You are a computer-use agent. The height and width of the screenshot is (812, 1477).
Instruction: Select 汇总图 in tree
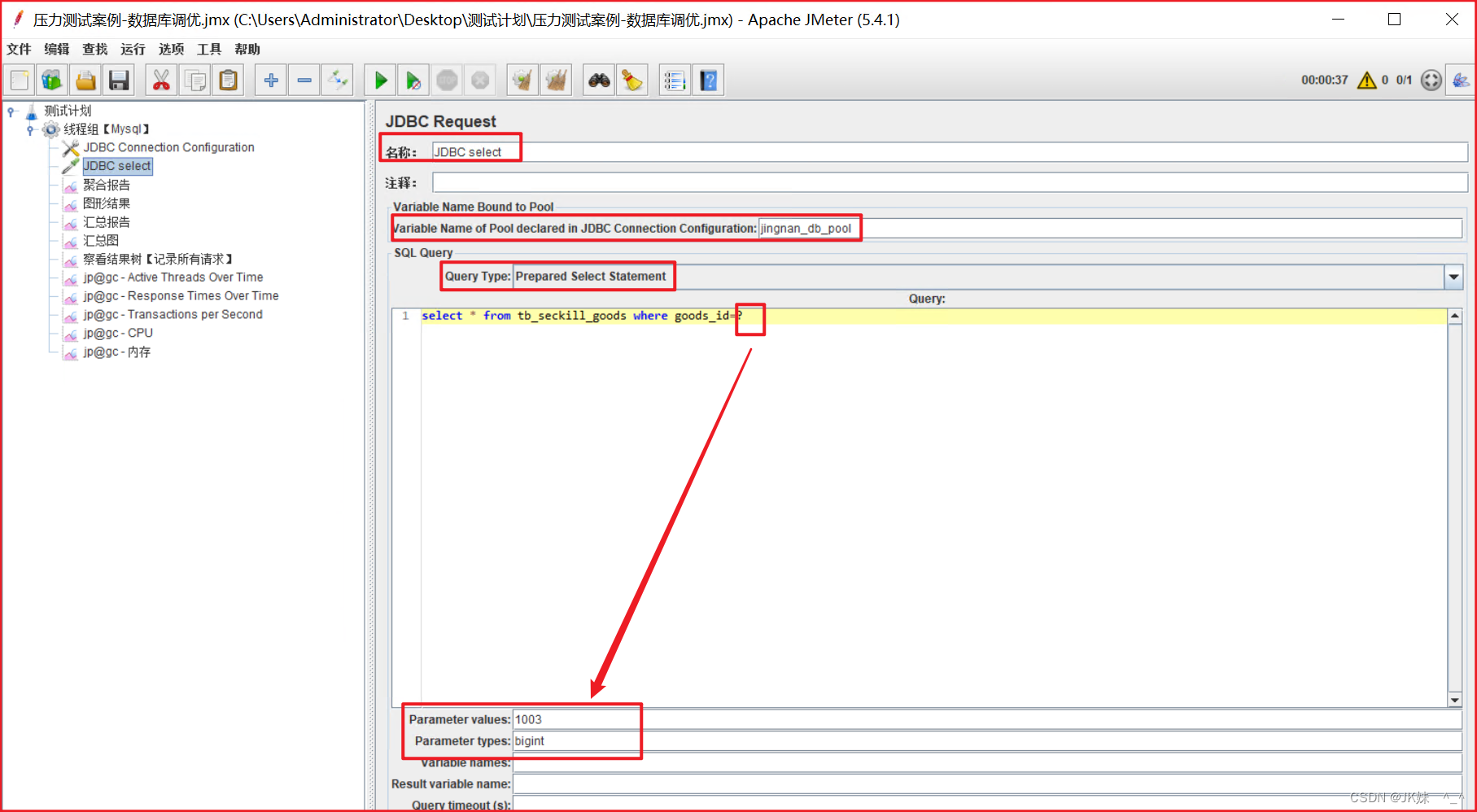(x=101, y=240)
